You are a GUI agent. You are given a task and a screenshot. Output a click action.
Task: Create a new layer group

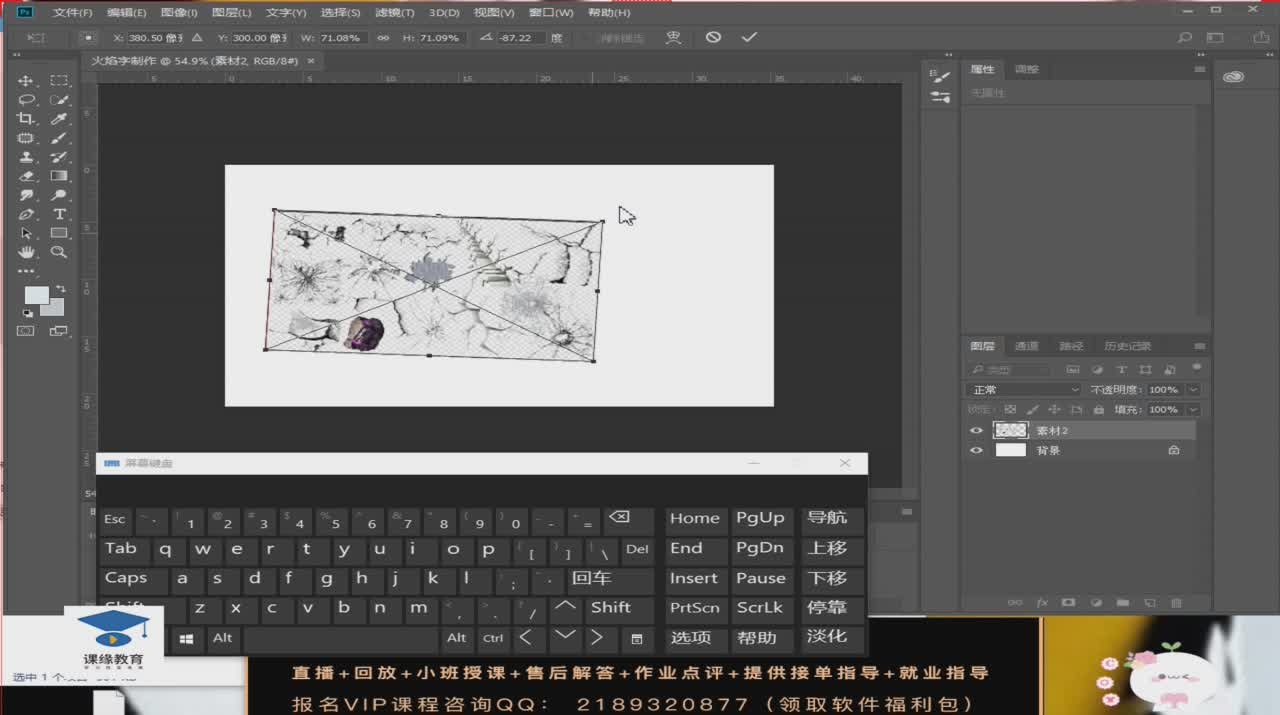click(x=1122, y=603)
